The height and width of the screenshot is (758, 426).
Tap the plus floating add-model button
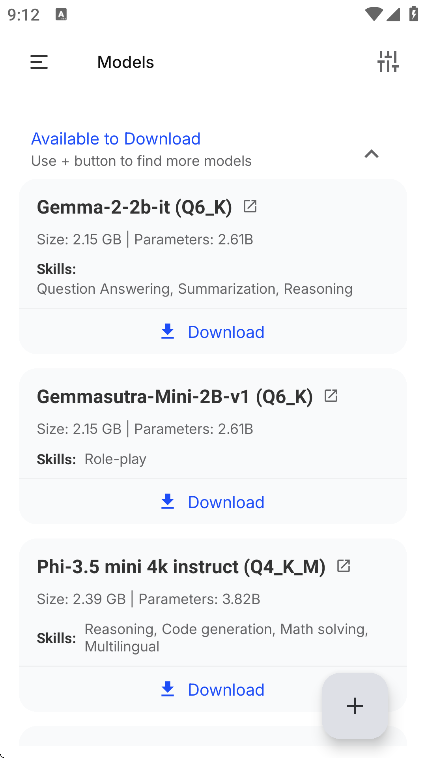coord(355,706)
